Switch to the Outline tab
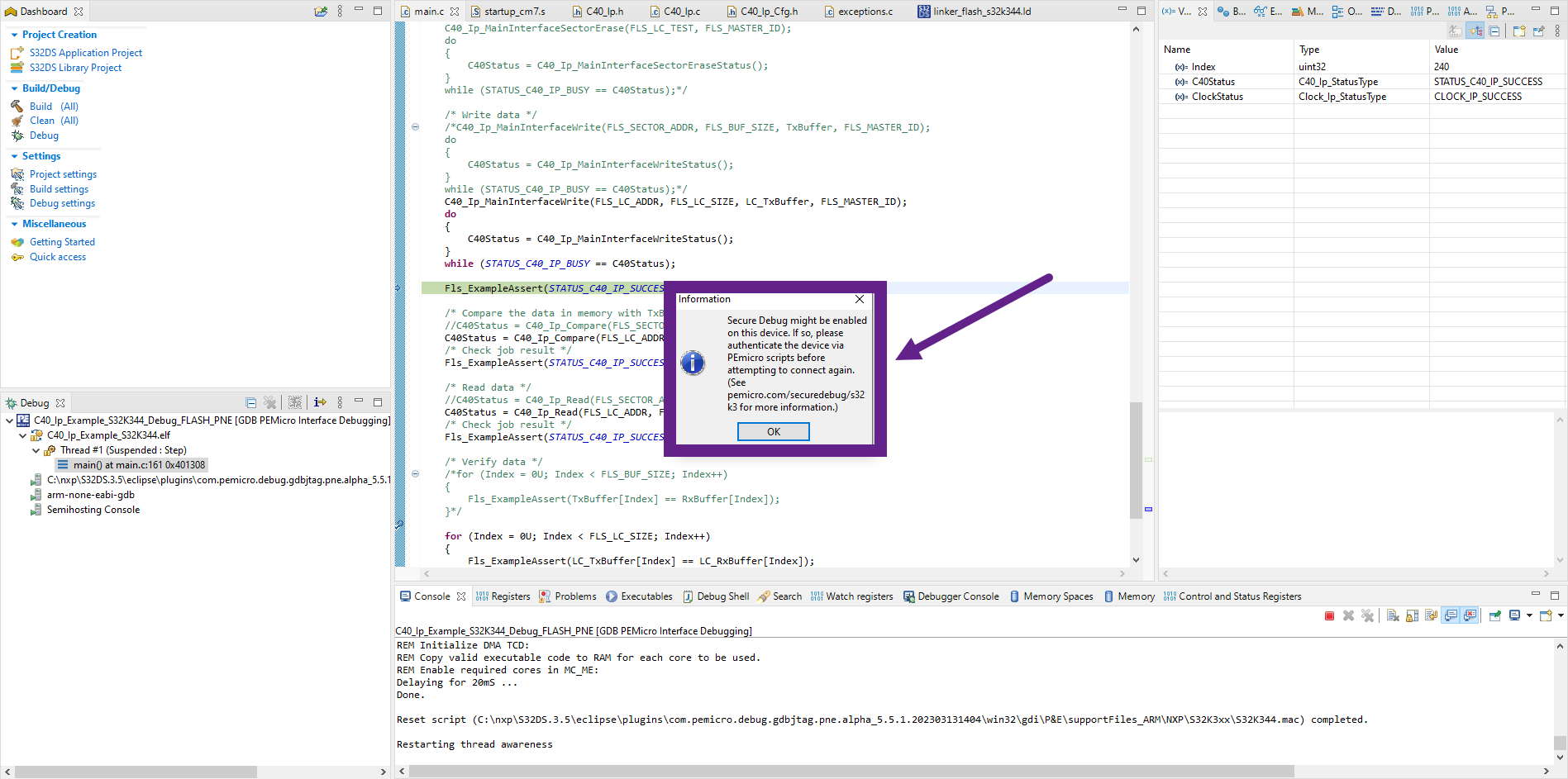1568x779 pixels. (x=1347, y=12)
